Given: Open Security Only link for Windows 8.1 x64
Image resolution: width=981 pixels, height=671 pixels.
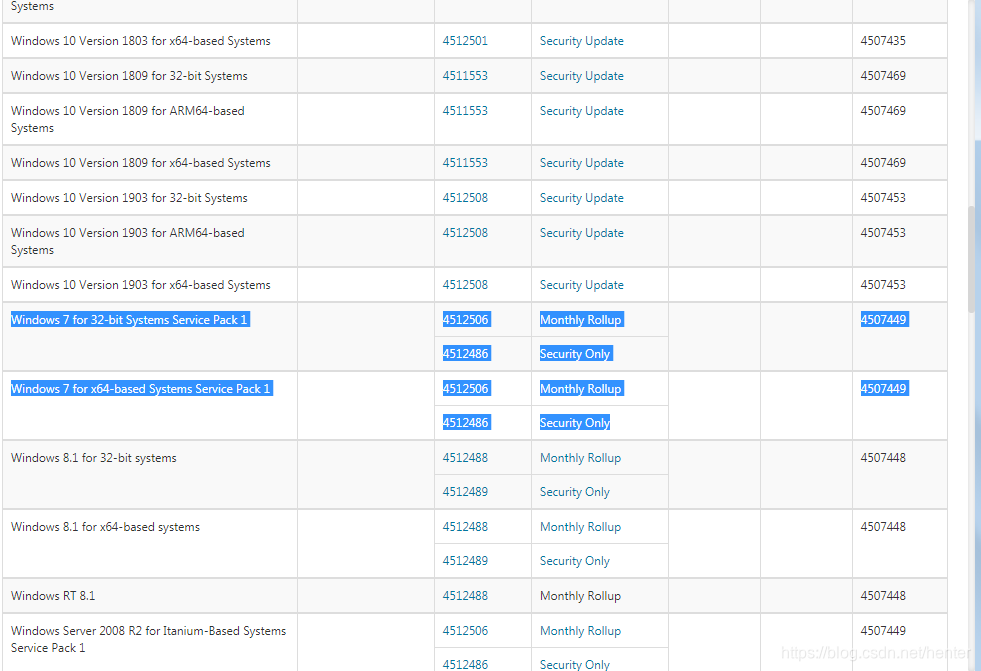Looking at the screenshot, I should [x=574, y=560].
